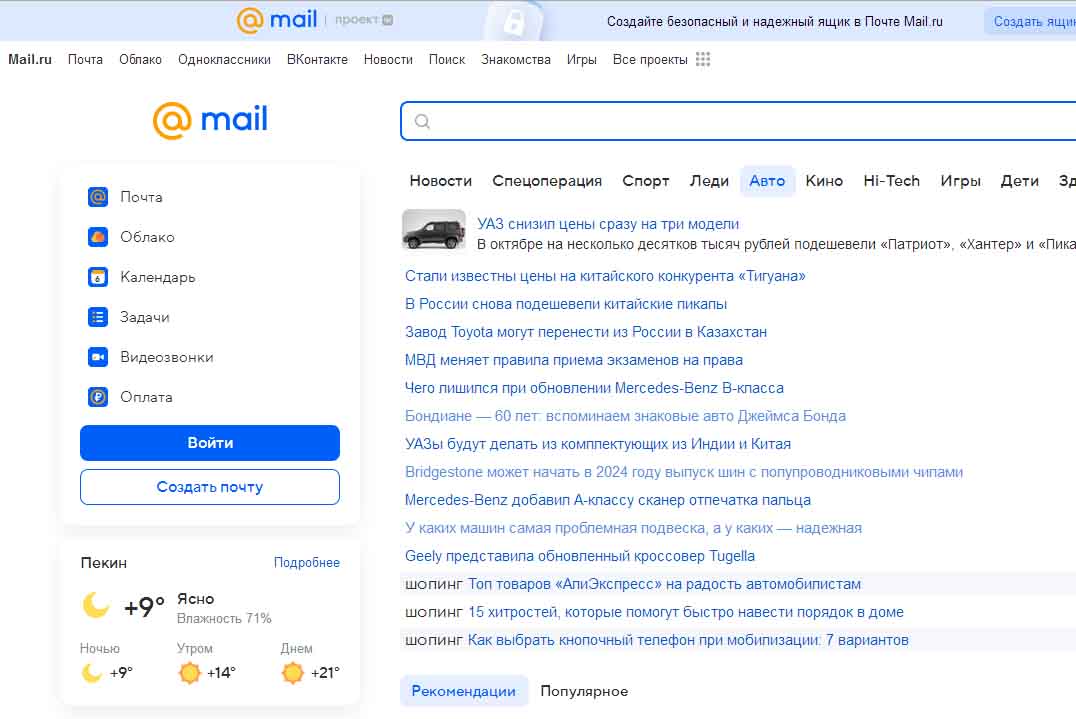The width and height of the screenshot is (1076, 719).
Task: Click the sun icon for Днем forecast
Action: tap(293, 672)
